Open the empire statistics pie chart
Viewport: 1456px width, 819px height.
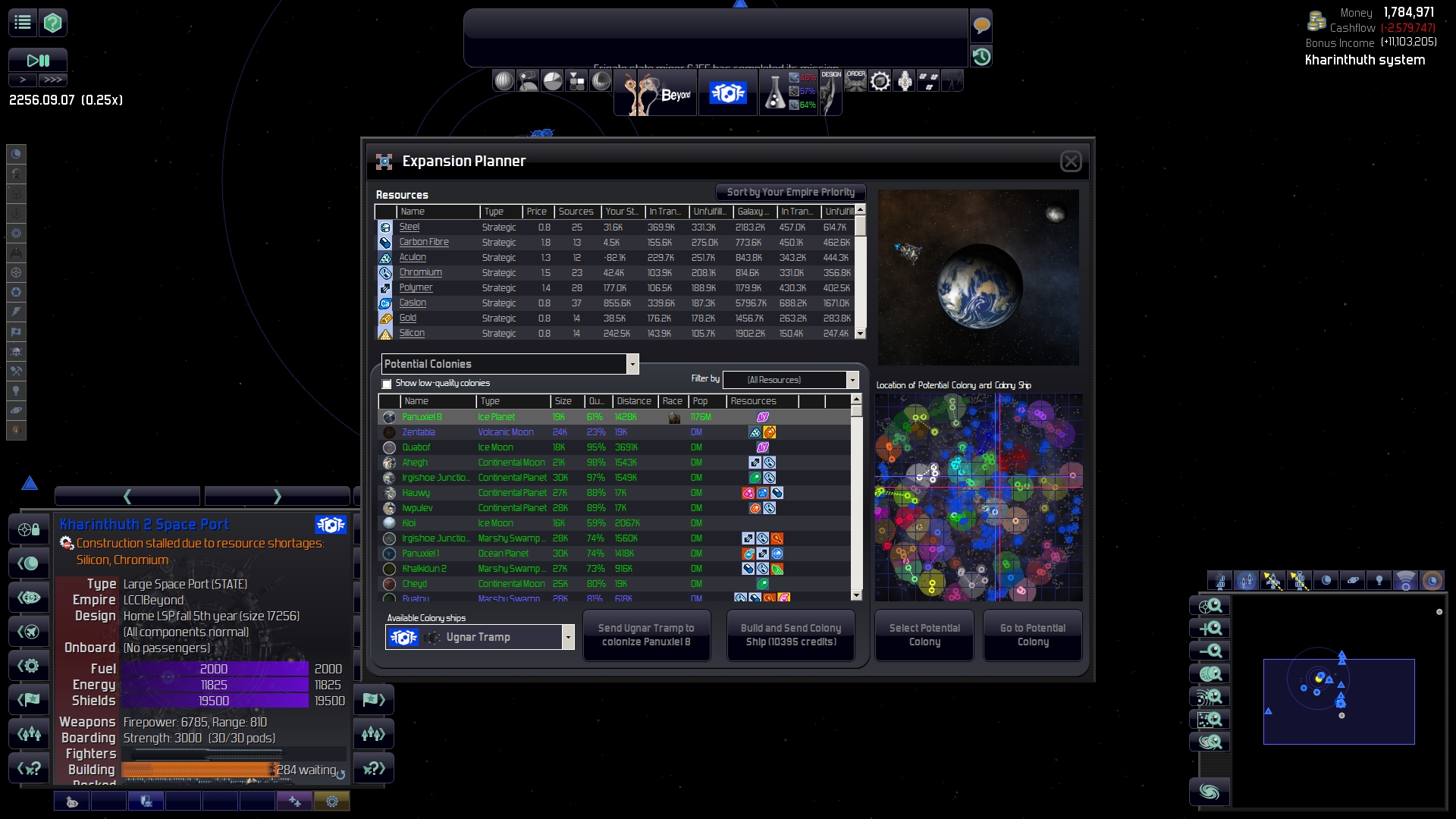(553, 81)
